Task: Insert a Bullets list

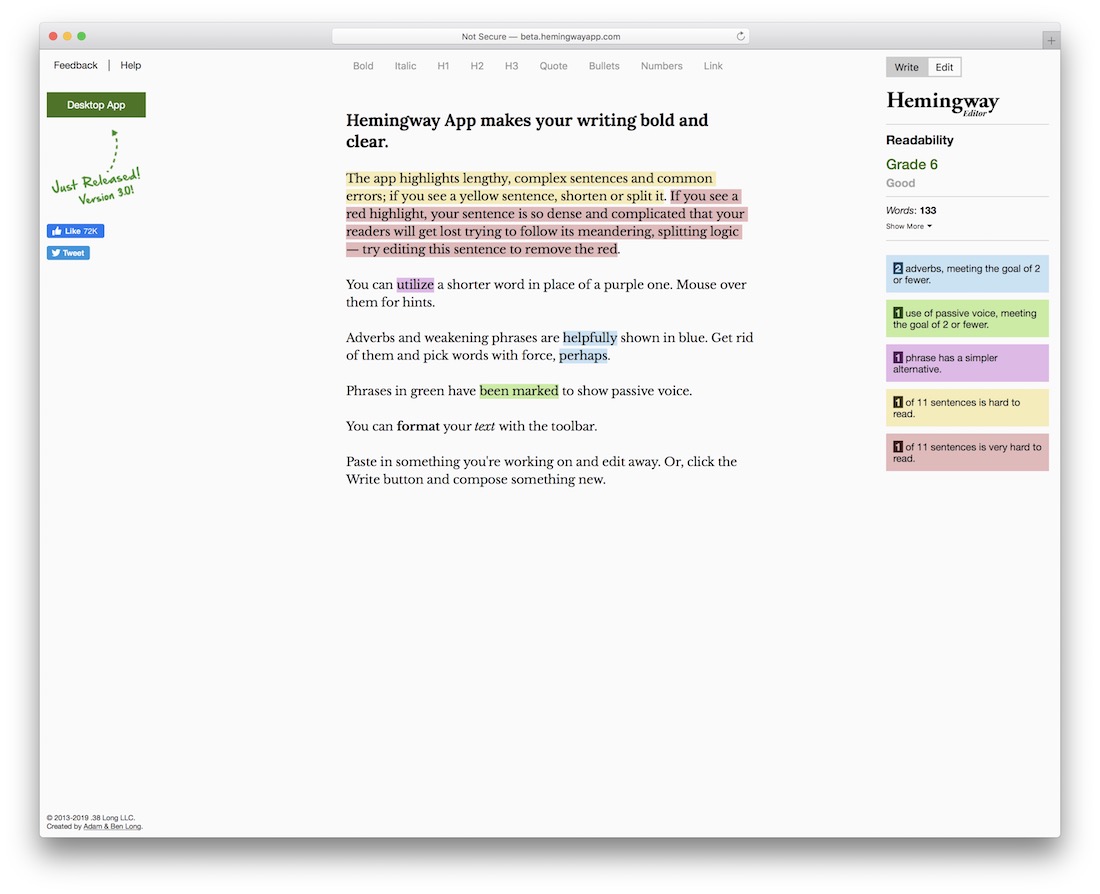Action: coord(604,66)
